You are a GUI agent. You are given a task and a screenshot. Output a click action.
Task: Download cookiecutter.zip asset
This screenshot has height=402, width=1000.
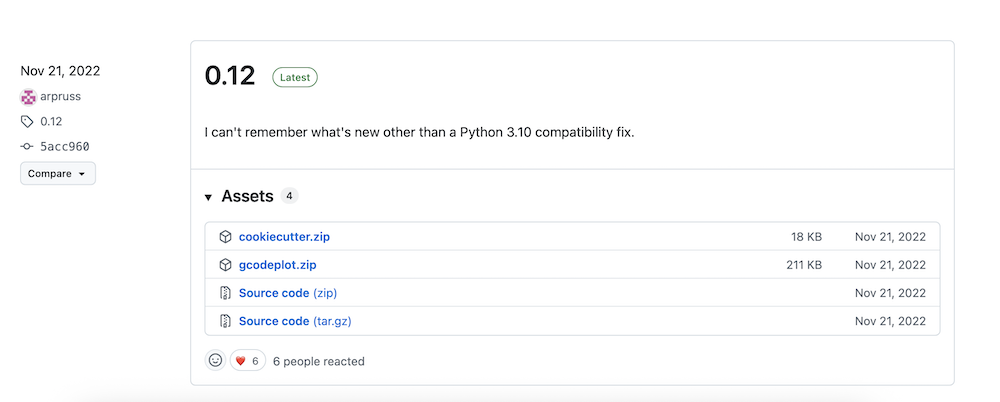tap(284, 237)
